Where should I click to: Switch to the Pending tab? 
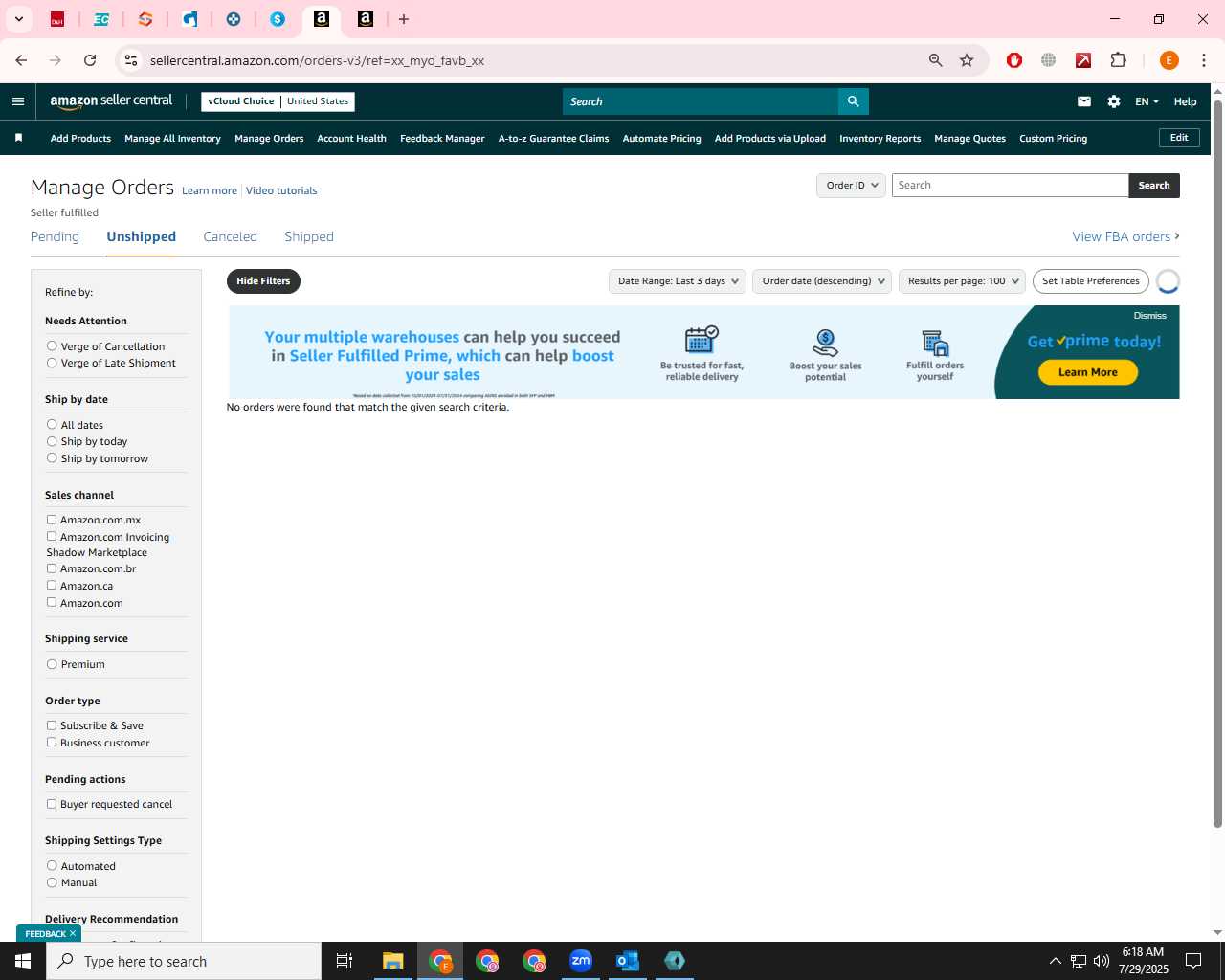click(x=55, y=236)
